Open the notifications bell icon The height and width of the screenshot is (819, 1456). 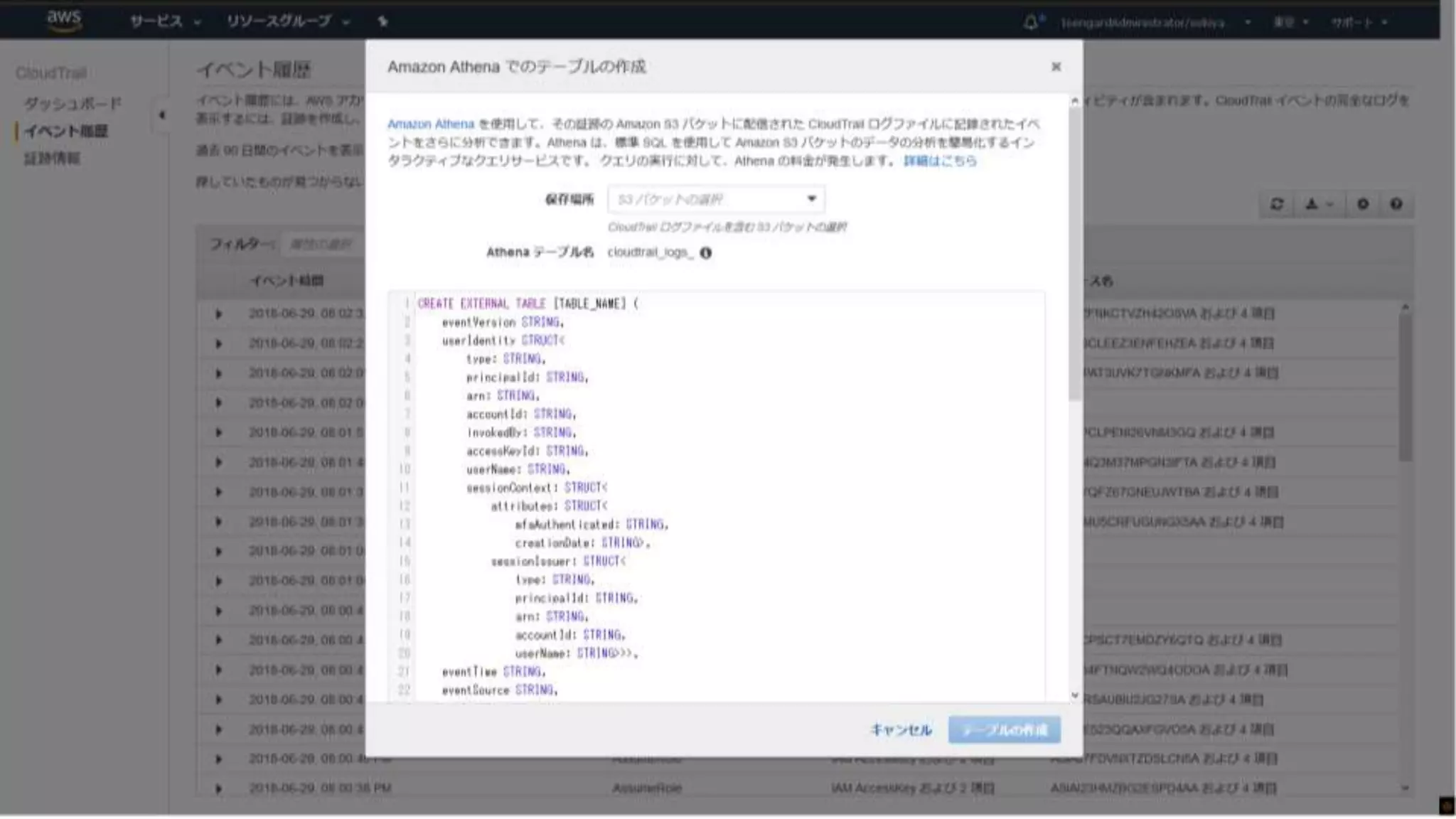(1030, 22)
